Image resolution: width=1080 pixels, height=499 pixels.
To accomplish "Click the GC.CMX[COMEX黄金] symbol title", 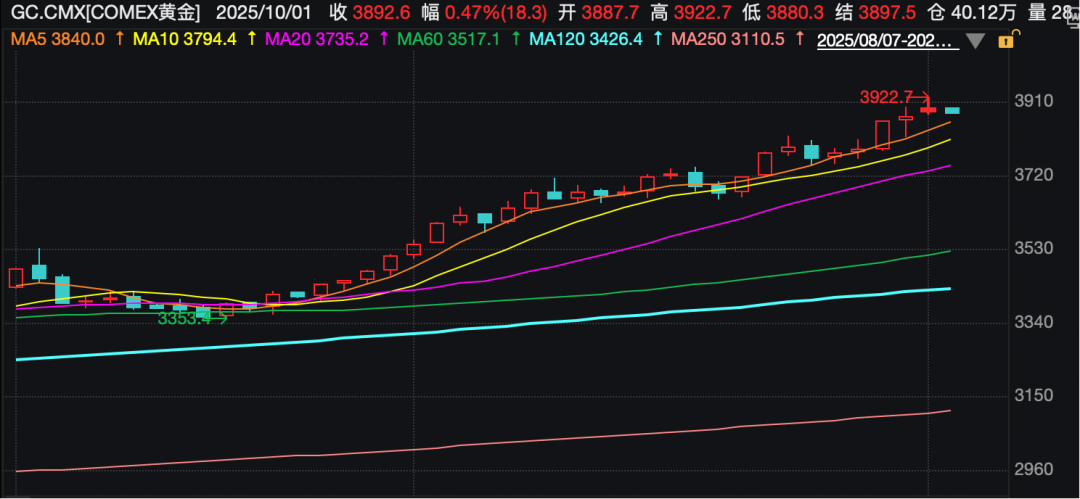I will 101,13.
